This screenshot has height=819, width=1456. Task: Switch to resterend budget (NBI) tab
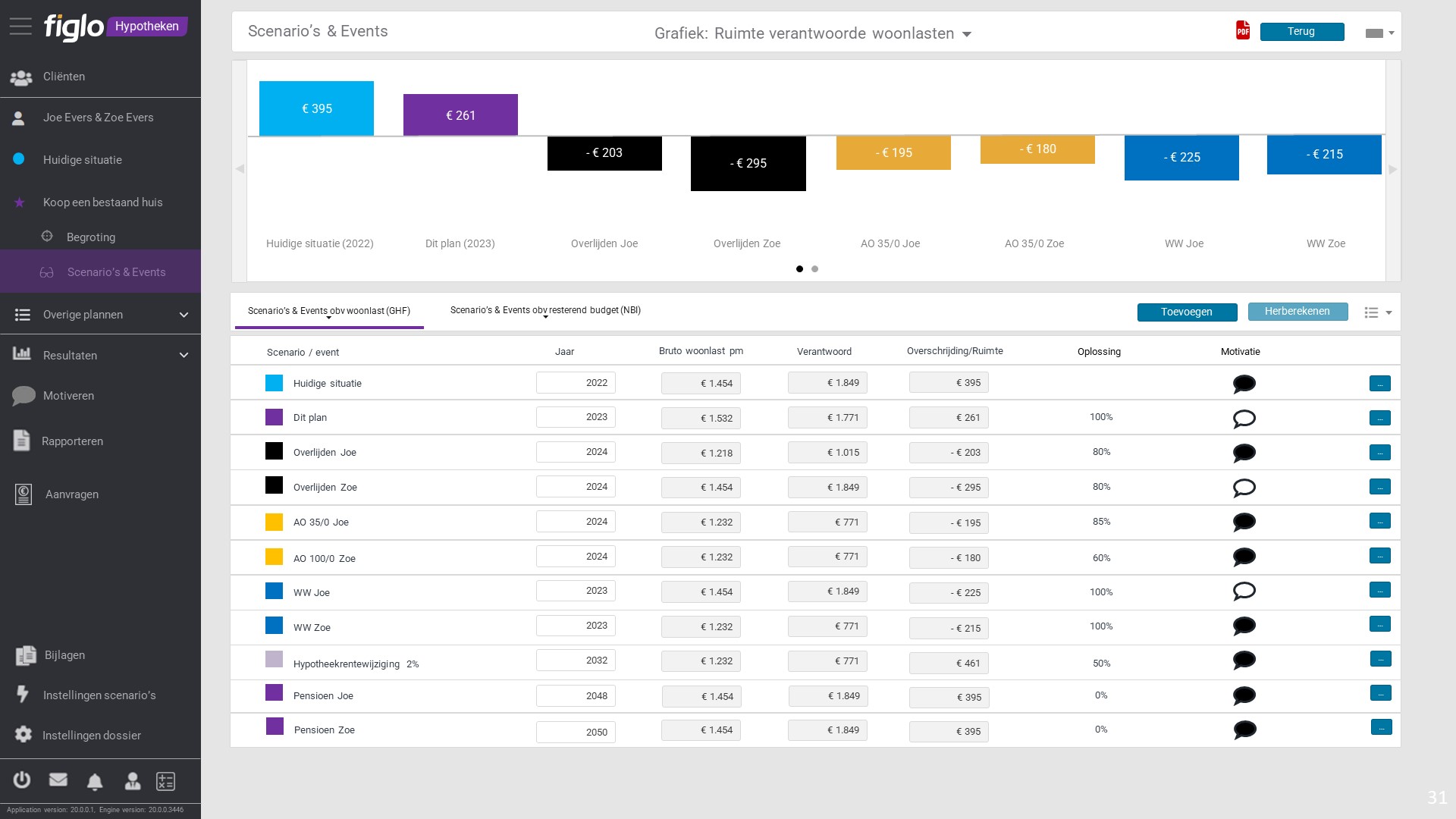tap(545, 310)
